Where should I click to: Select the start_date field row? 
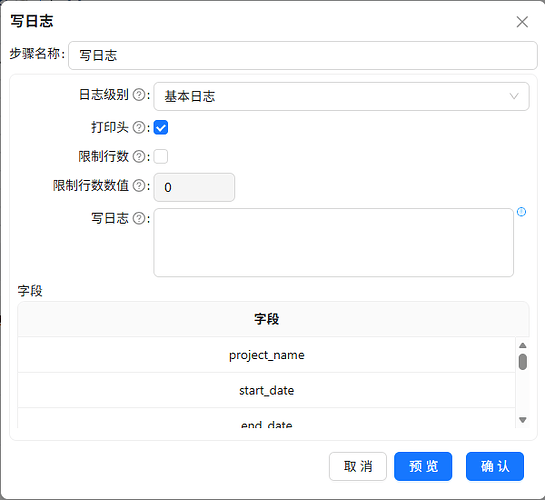(x=267, y=390)
